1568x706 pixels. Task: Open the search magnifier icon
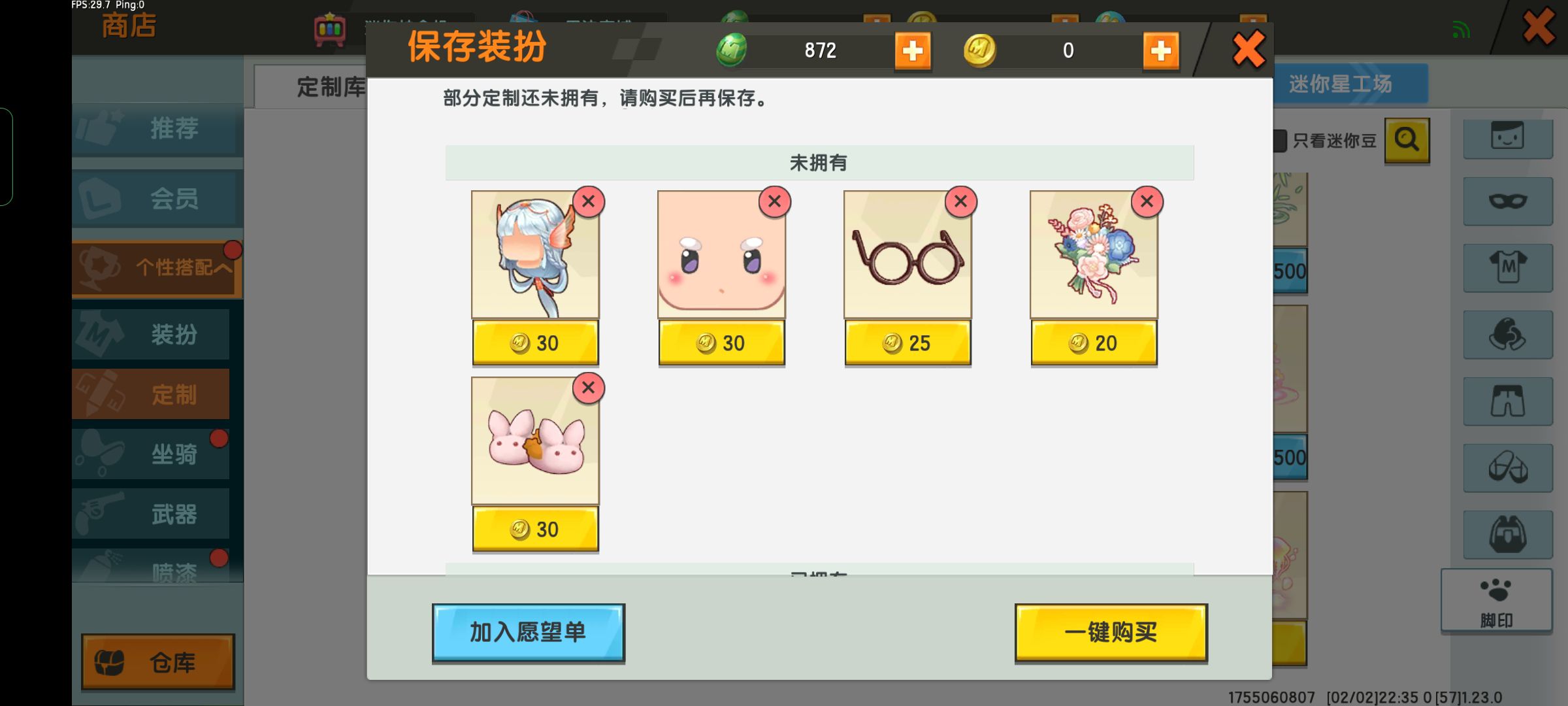click(1407, 140)
